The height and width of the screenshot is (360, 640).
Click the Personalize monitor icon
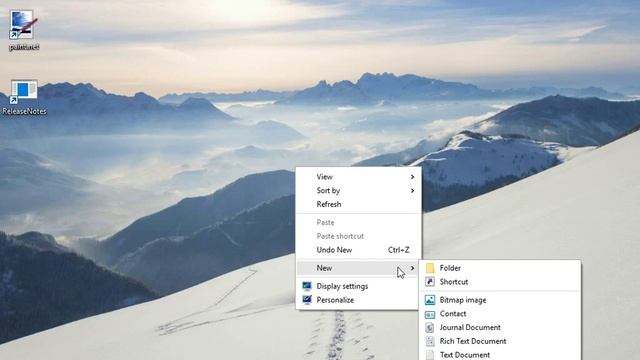[x=307, y=300]
